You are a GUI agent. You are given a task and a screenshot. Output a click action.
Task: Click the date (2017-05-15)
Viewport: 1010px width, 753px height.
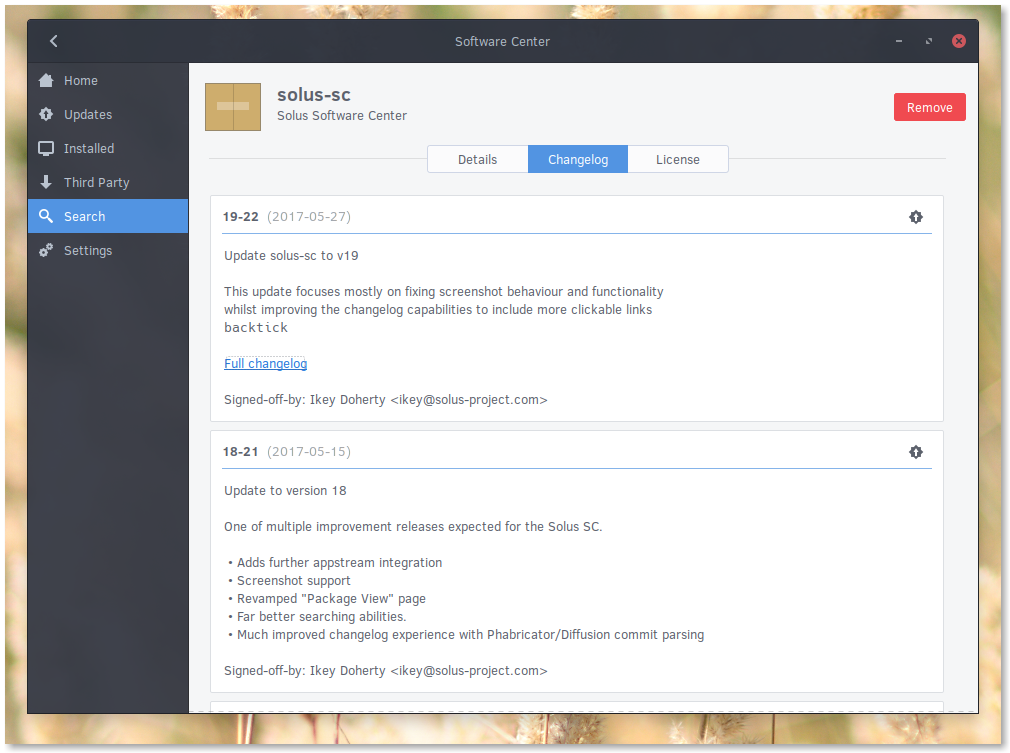point(309,452)
